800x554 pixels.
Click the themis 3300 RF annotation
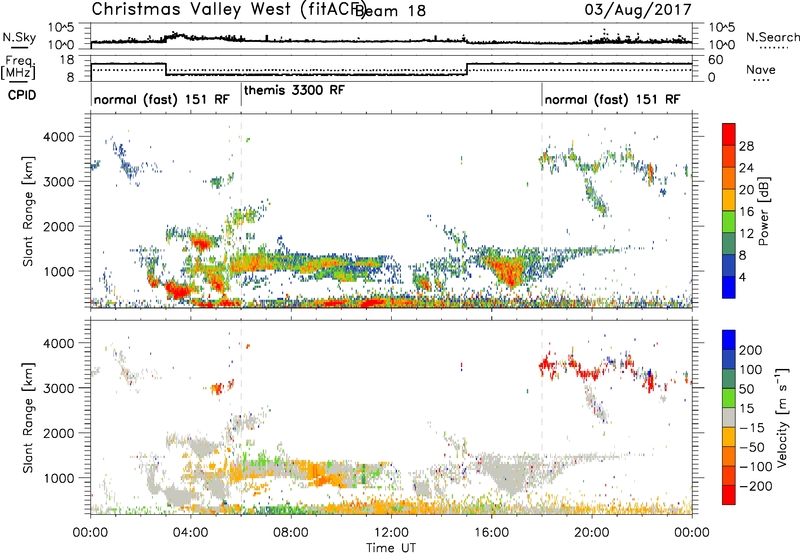click(x=294, y=90)
